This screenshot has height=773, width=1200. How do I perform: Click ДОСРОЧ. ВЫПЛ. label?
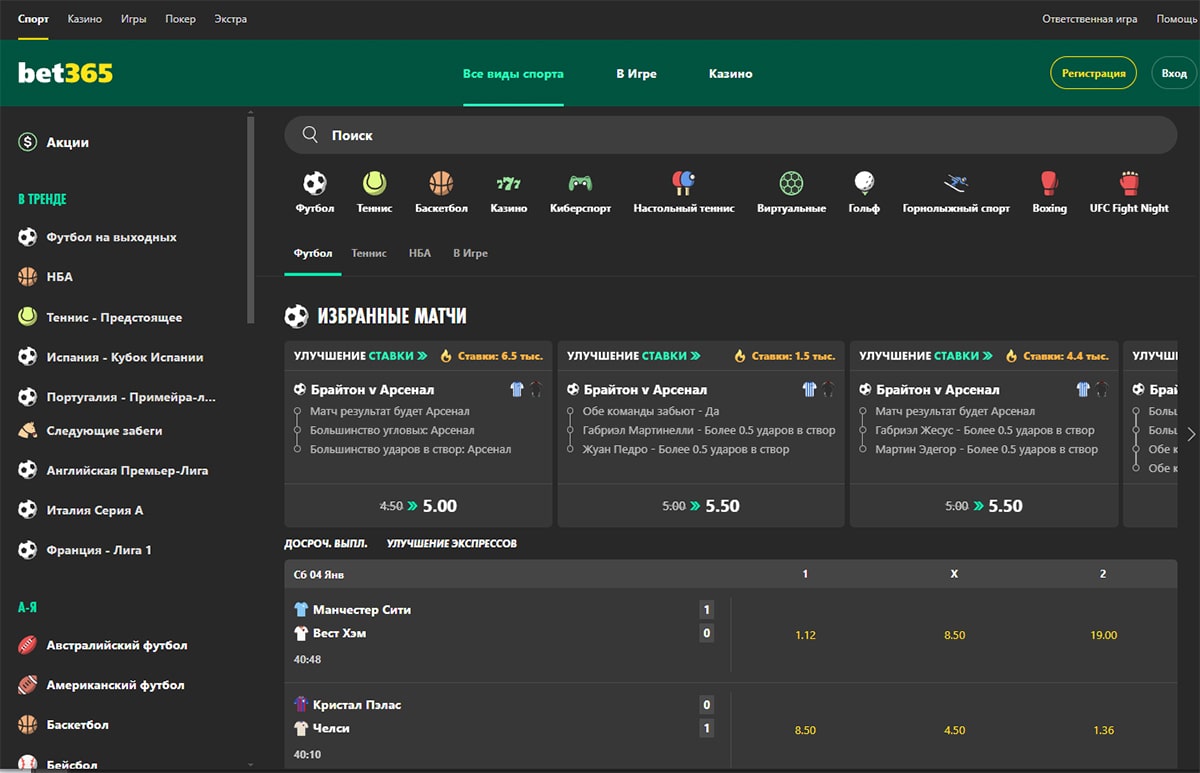(326, 544)
